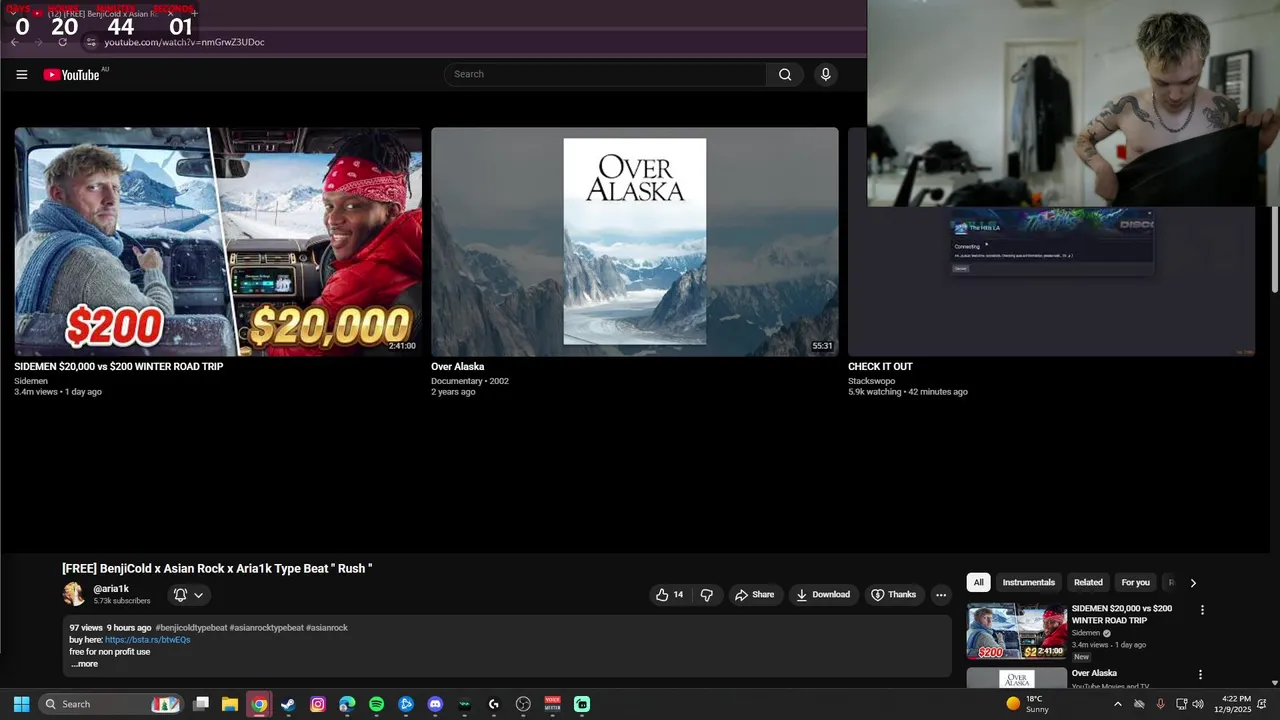Open the clock showing 4:22 PM
This screenshot has width=1280, height=720.
pyautogui.click(x=1233, y=704)
